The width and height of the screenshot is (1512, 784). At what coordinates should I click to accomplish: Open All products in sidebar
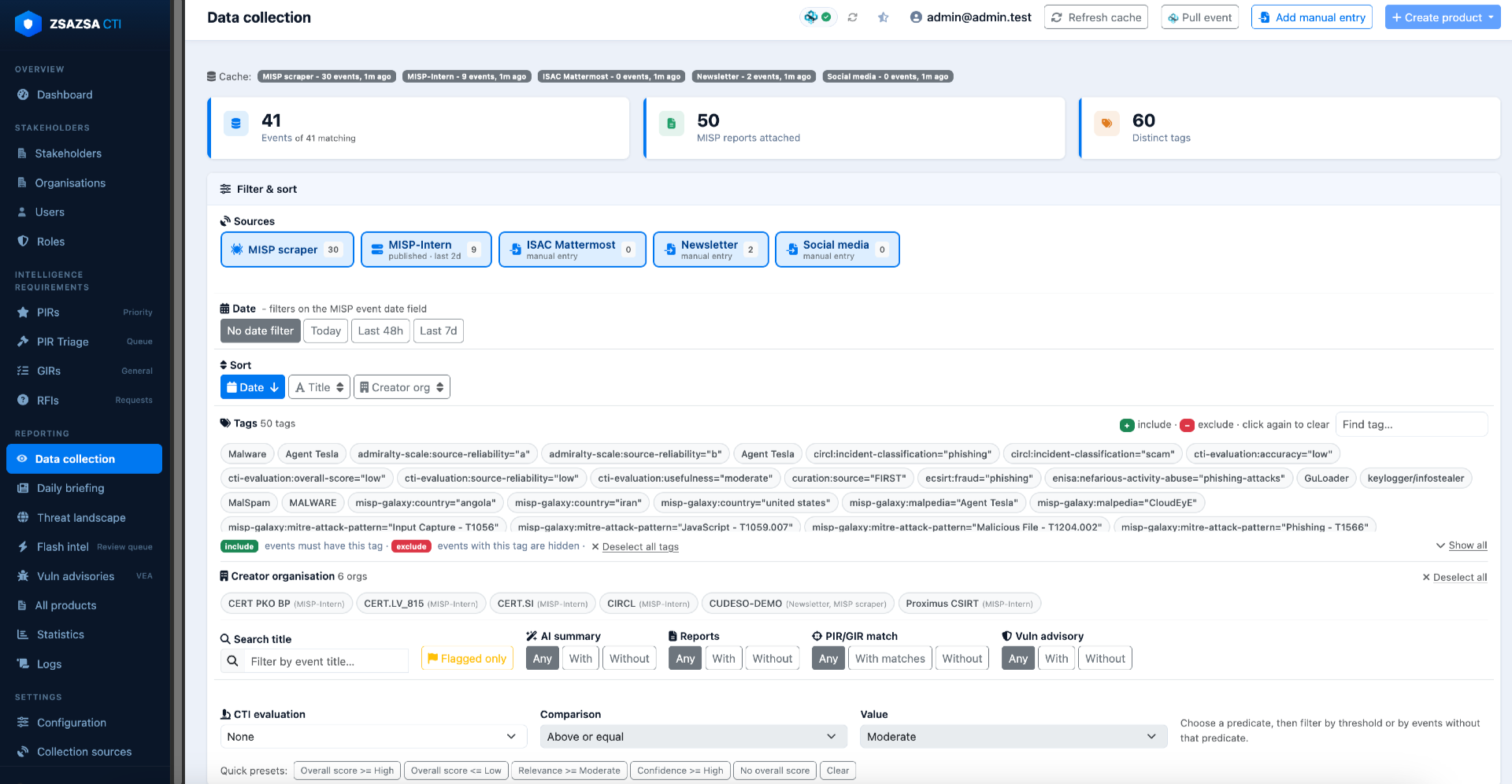pyautogui.click(x=84, y=605)
